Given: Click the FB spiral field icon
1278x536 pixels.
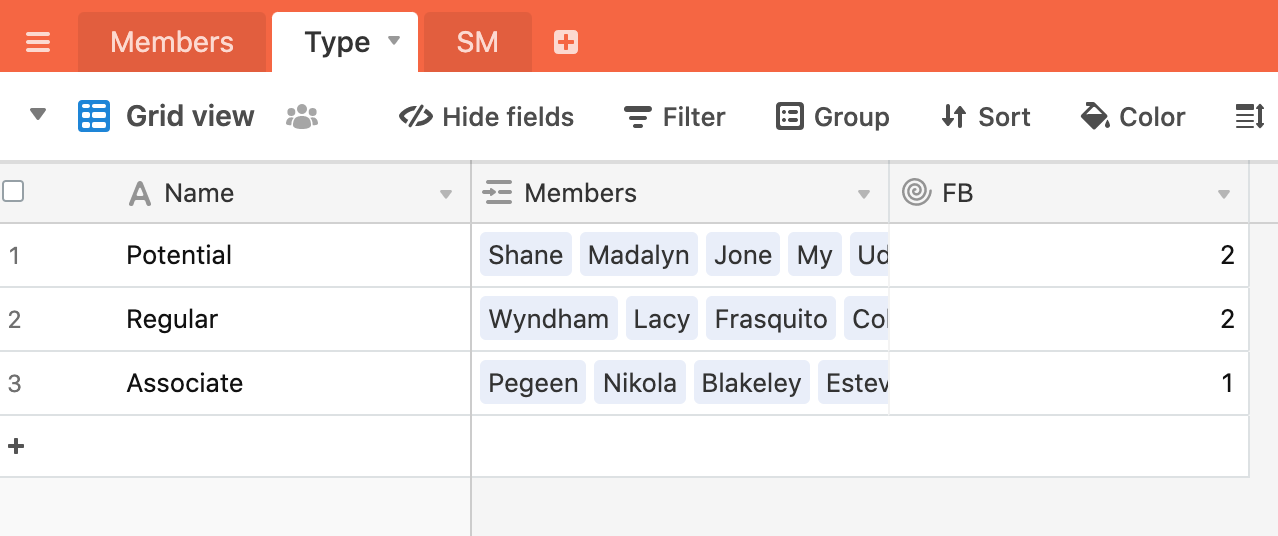Looking at the screenshot, I should click(916, 192).
